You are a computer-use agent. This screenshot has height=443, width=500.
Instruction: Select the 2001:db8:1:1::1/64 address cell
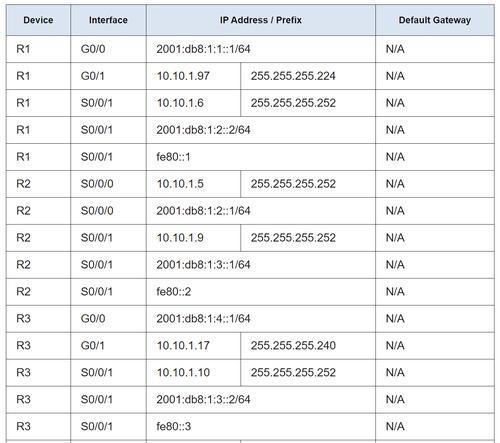click(x=261, y=49)
